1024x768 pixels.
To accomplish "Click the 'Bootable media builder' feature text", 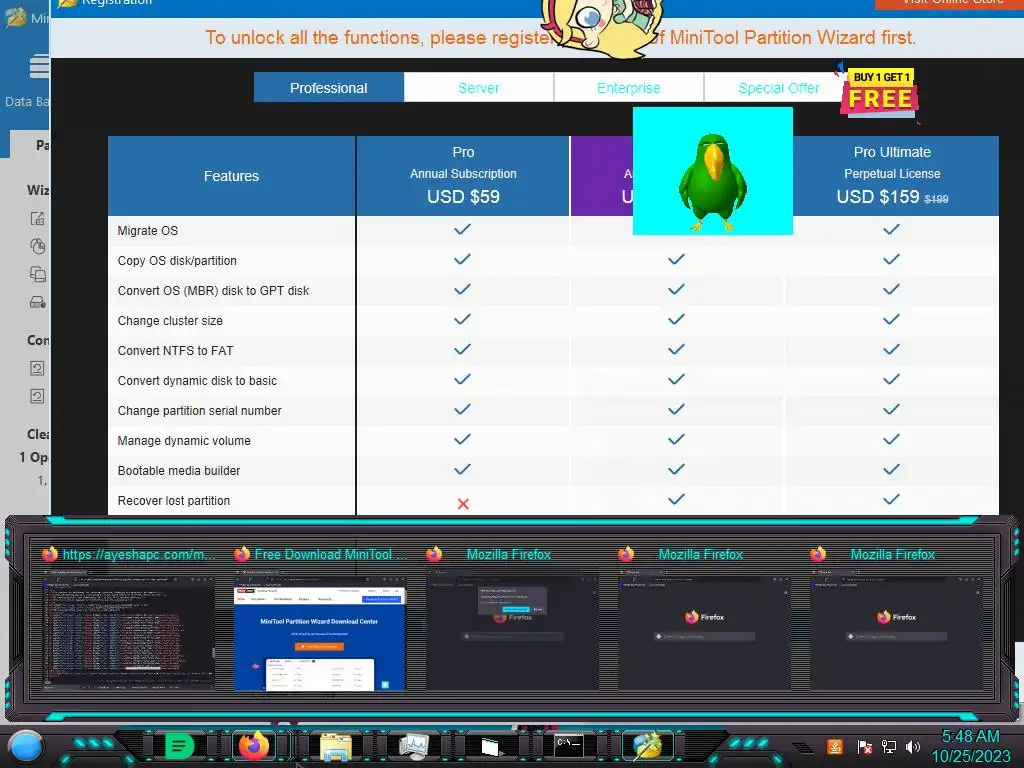I will coord(178,471).
